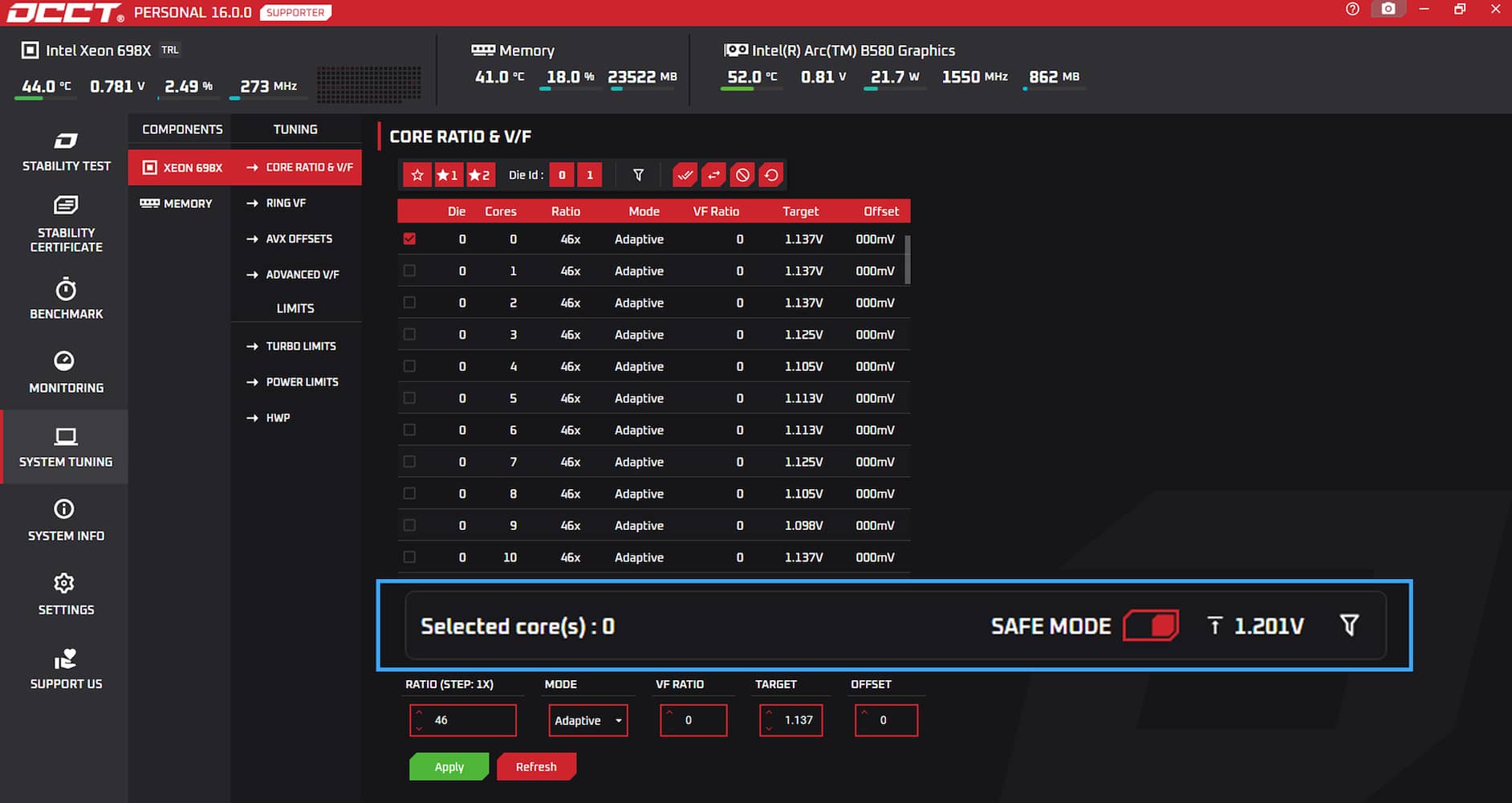Click the empty star favorites icon

coord(417,175)
